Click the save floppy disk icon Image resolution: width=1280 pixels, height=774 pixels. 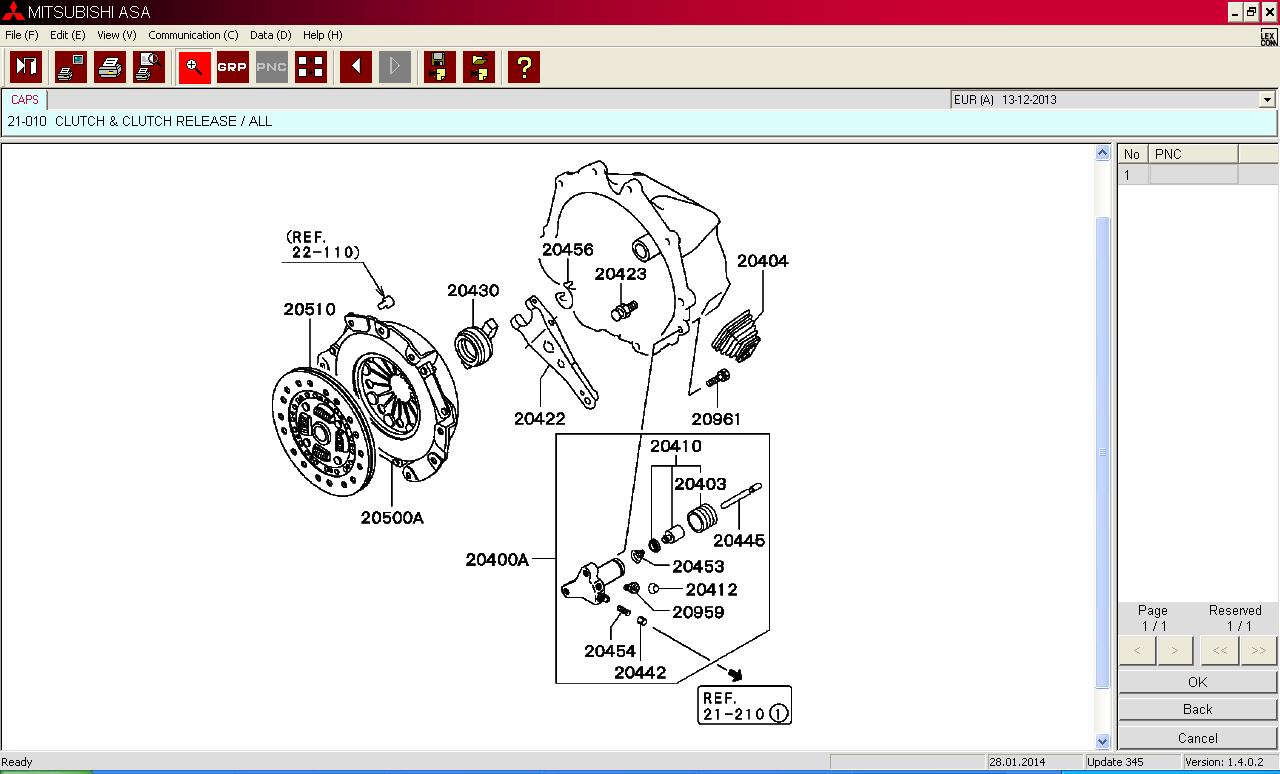tap(439, 67)
